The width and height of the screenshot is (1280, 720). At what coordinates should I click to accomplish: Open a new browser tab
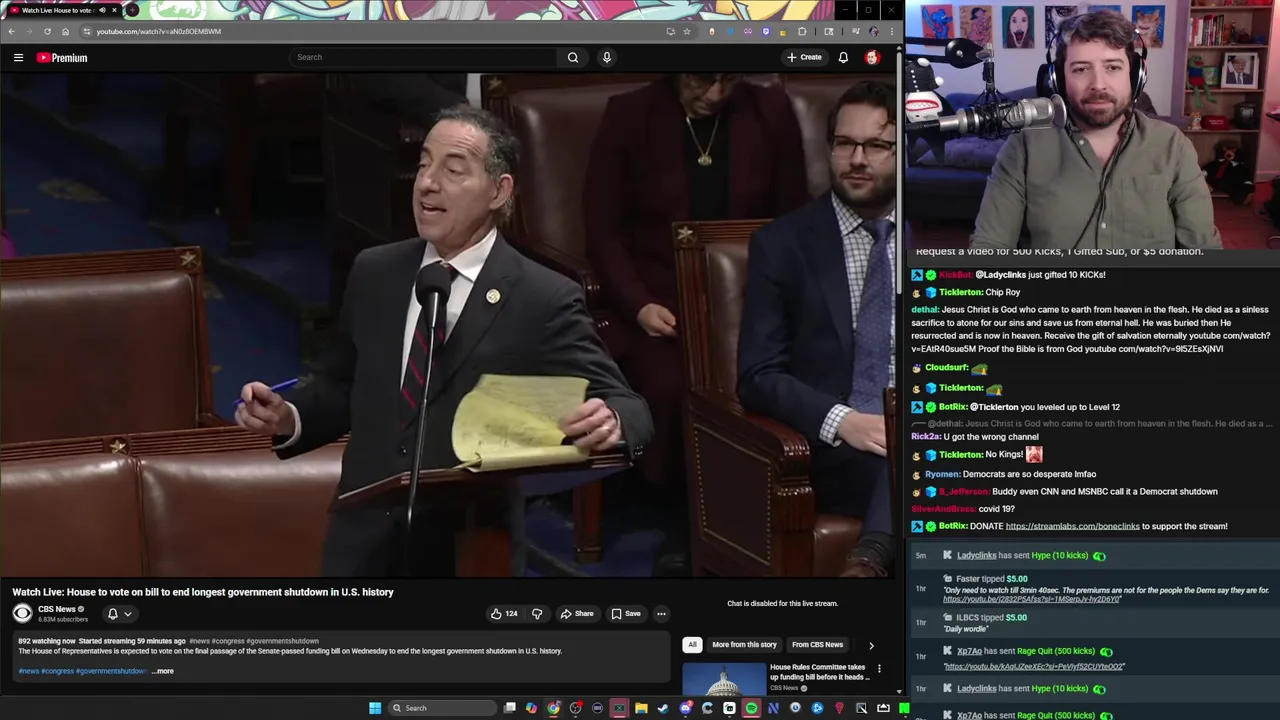tap(132, 10)
